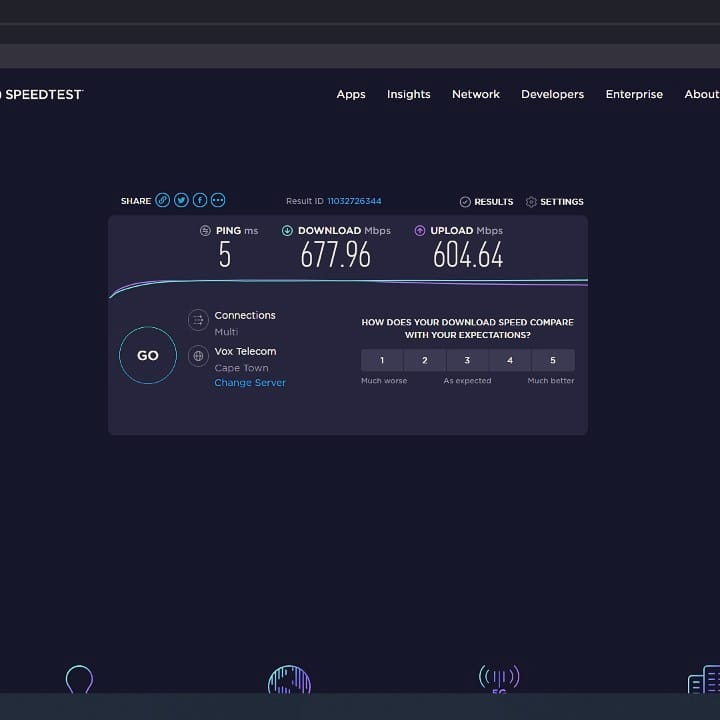
Task: Share result on Facebook
Action: (x=200, y=200)
